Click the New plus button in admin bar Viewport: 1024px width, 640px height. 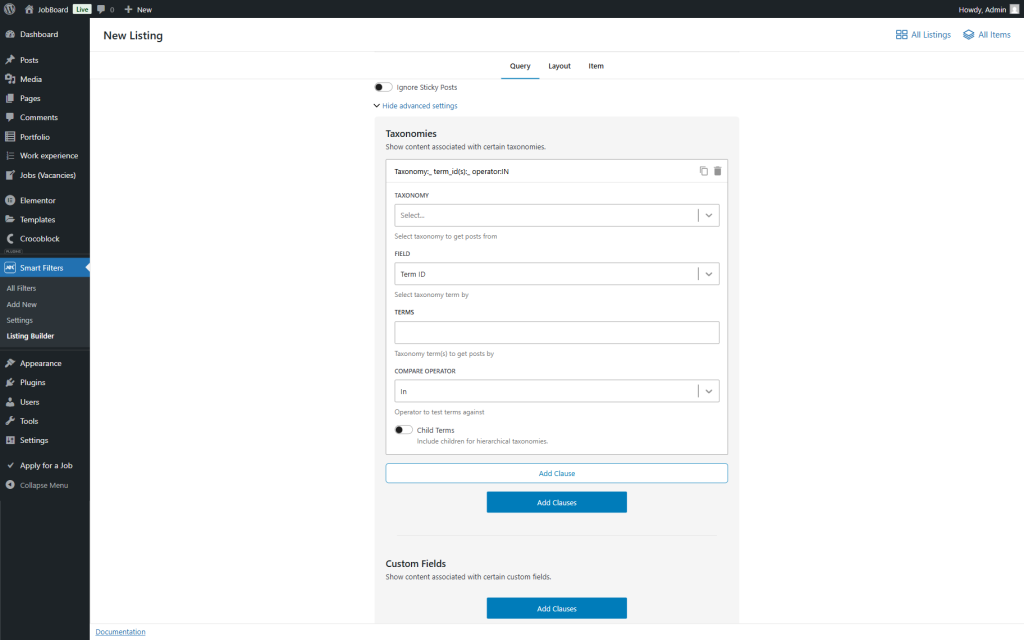[x=138, y=9]
